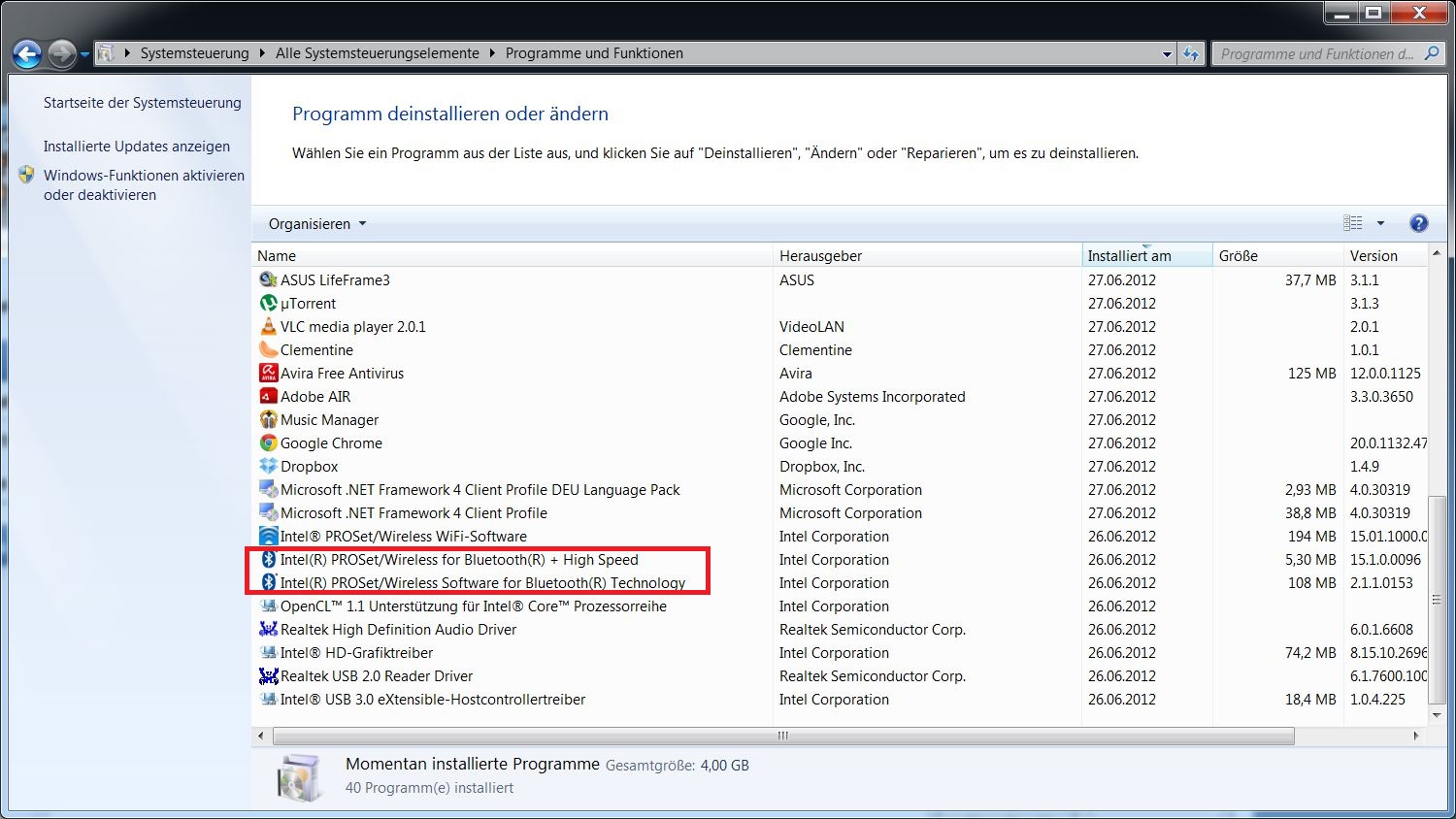This screenshot has height=819, width=1456.
Task: Click the change view icon in toolbar
Action: 1353,223
